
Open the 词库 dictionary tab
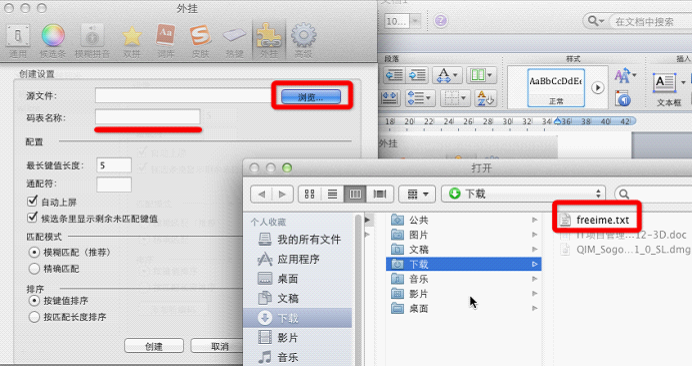click(166, 41)
